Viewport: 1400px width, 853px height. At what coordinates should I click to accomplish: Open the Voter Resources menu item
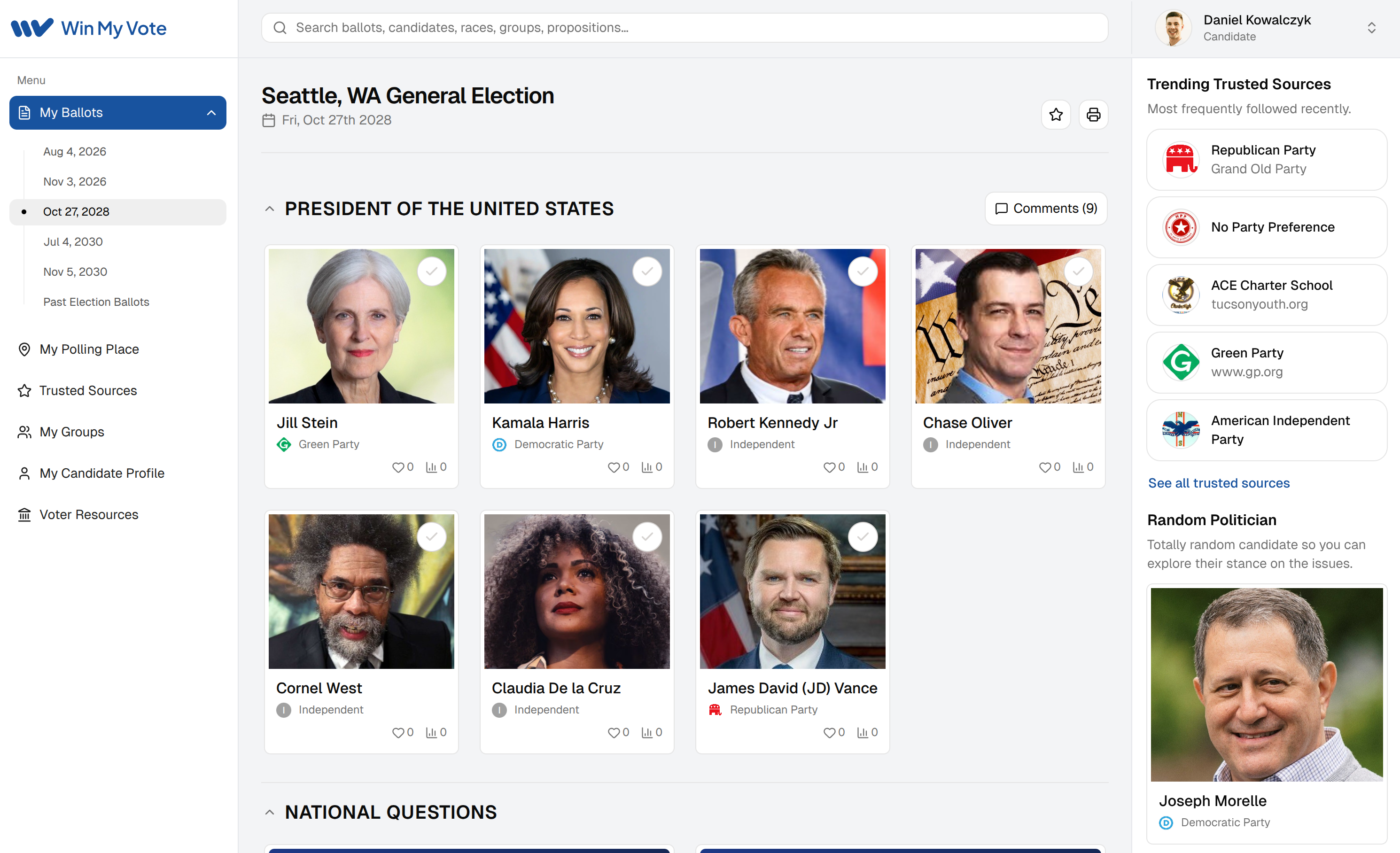(x=89, y=514)
